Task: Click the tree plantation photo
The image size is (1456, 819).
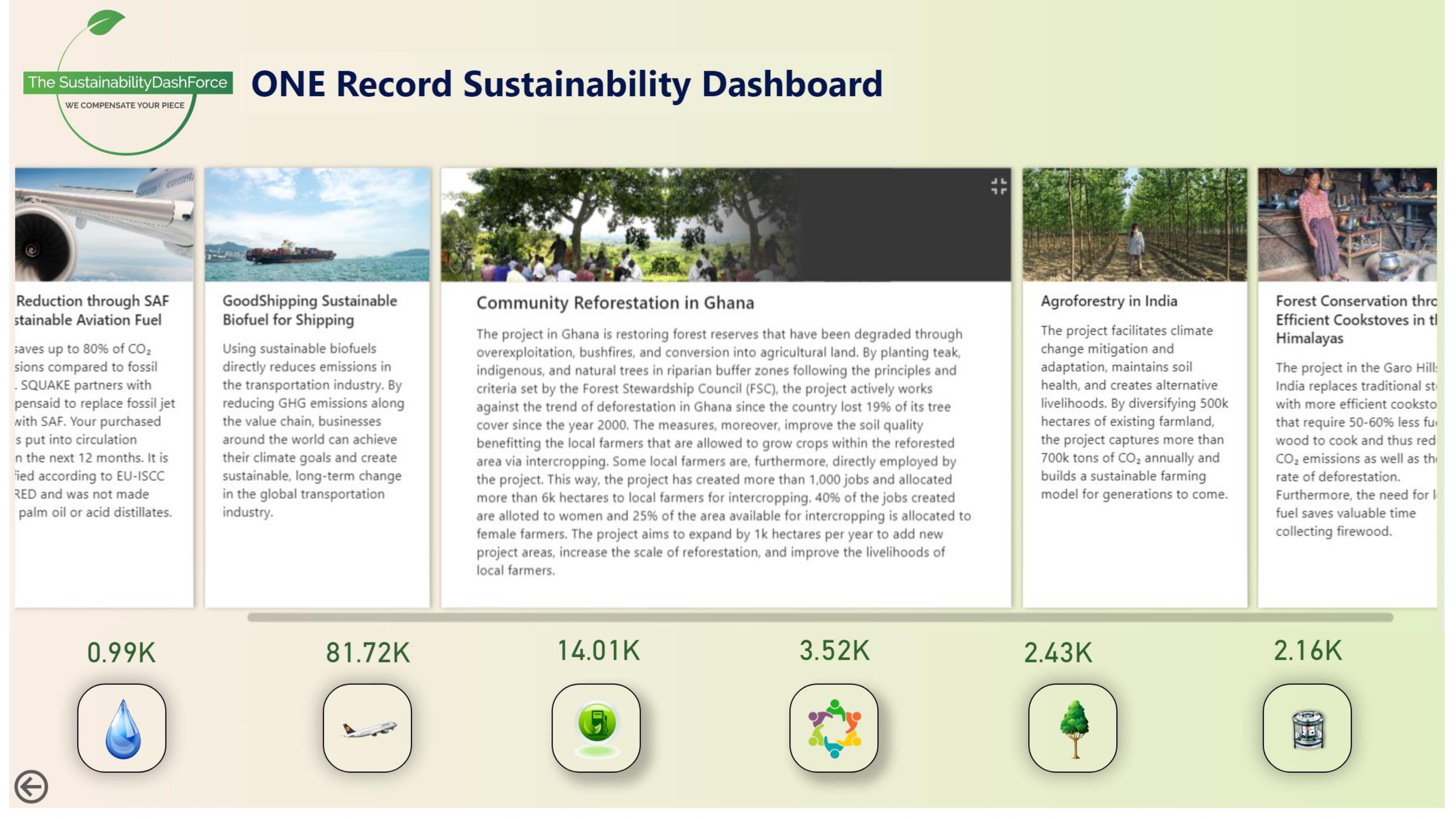Action: tap(1134, 224)
